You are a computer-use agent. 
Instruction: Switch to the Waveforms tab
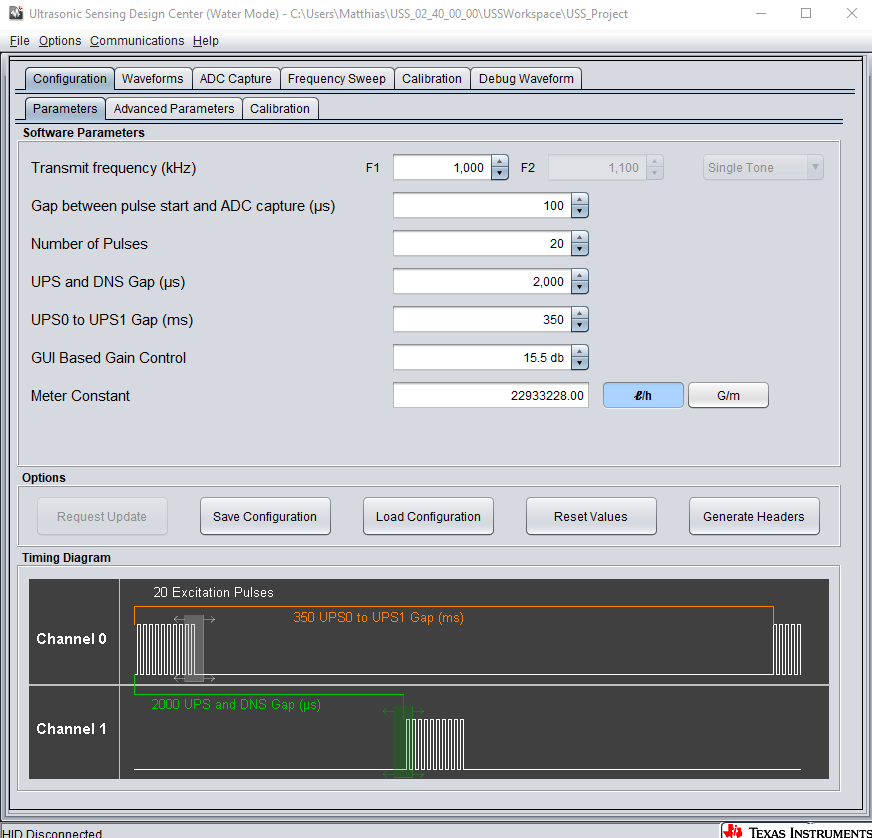[x=152, y=78]
